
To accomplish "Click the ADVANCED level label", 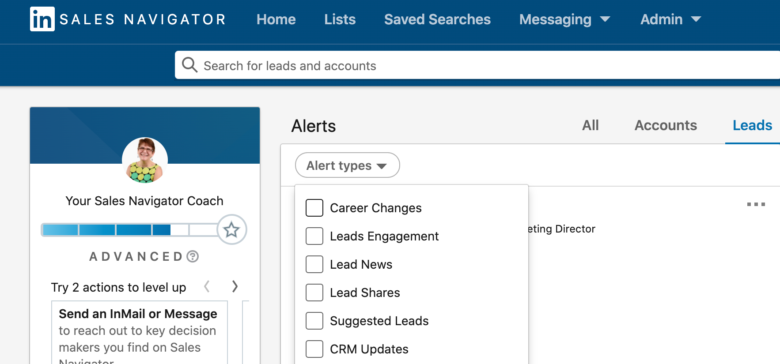I will point(136,257).
